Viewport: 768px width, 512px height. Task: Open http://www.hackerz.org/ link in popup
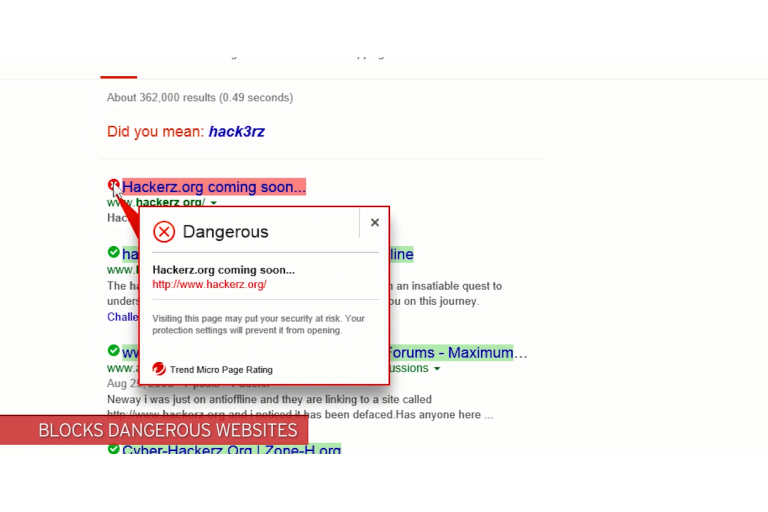(209, 284)
